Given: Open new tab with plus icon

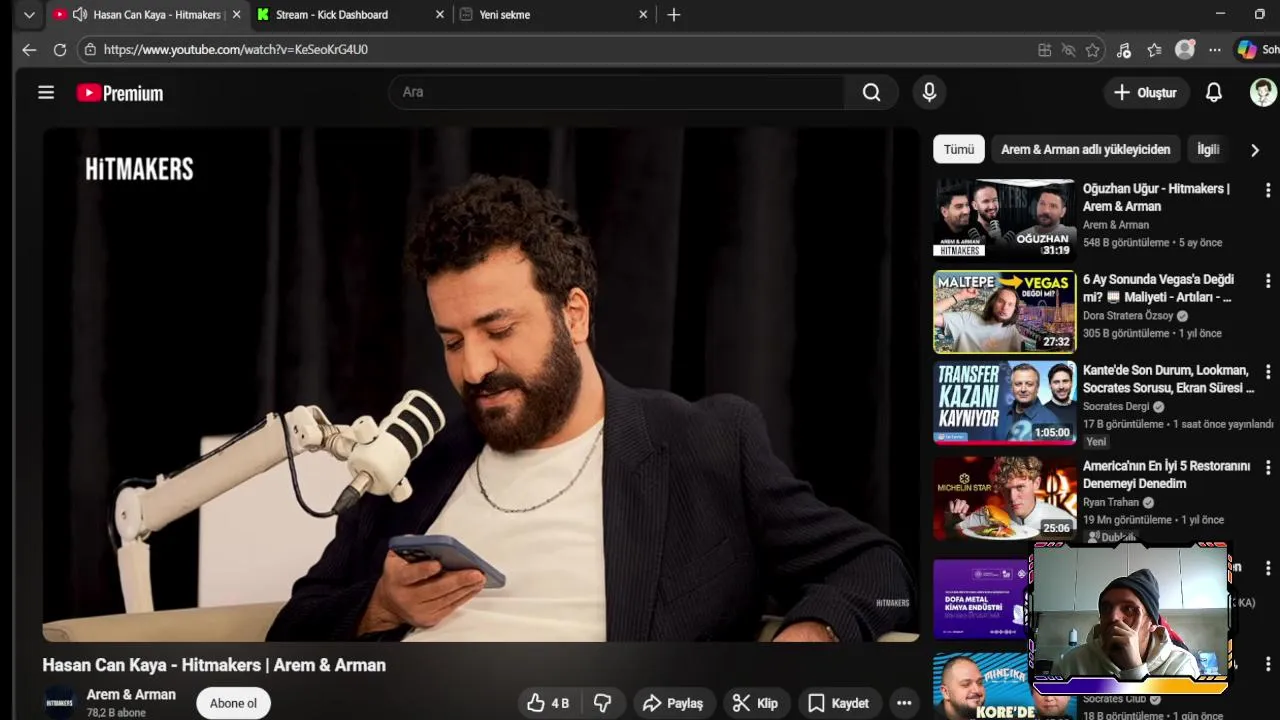Looking at the screenshot, I should (x=674, y=15).
